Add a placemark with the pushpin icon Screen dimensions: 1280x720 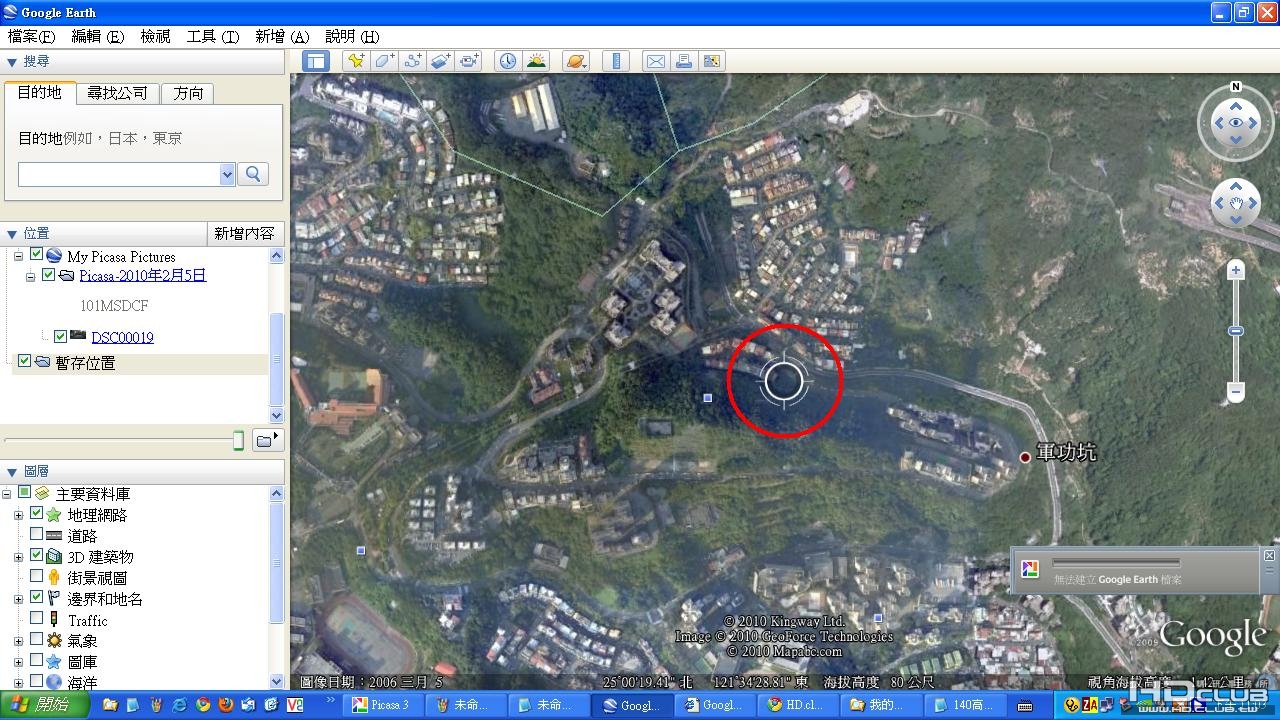tap(356, 61)
